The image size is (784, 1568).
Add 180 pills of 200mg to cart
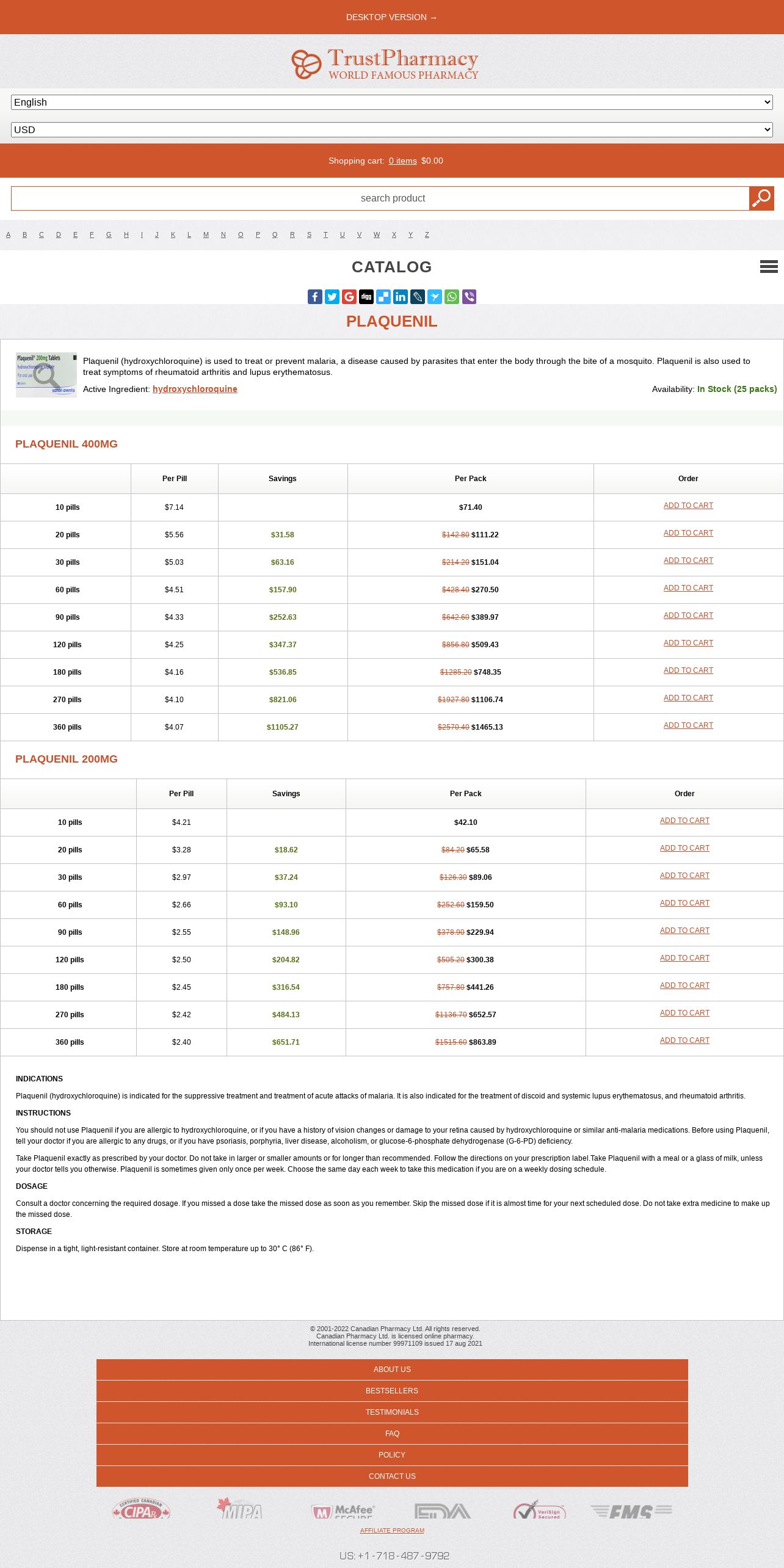click(x=684, y=985)
